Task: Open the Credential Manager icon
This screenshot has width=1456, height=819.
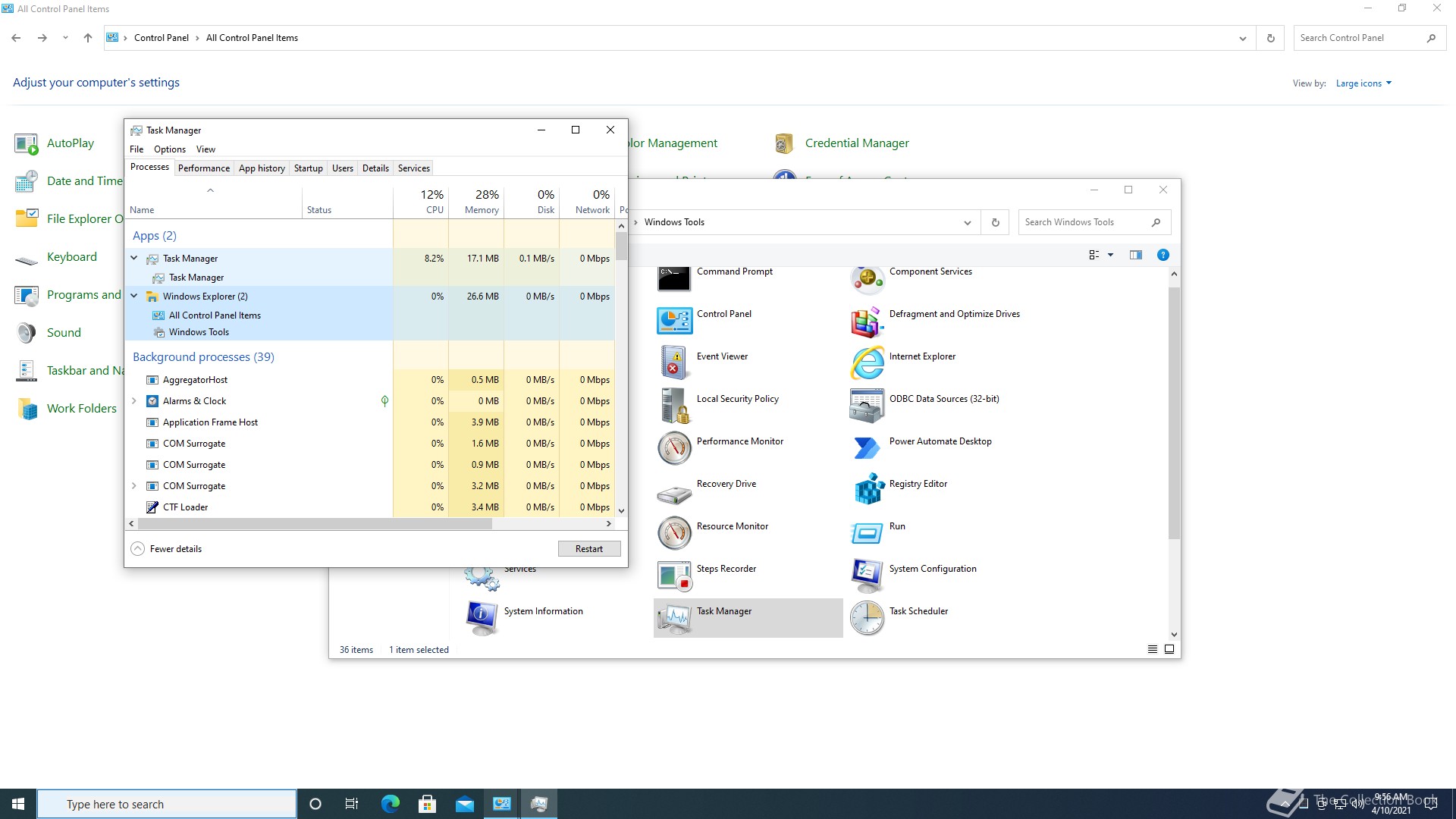Action: (x=784, y=143)
